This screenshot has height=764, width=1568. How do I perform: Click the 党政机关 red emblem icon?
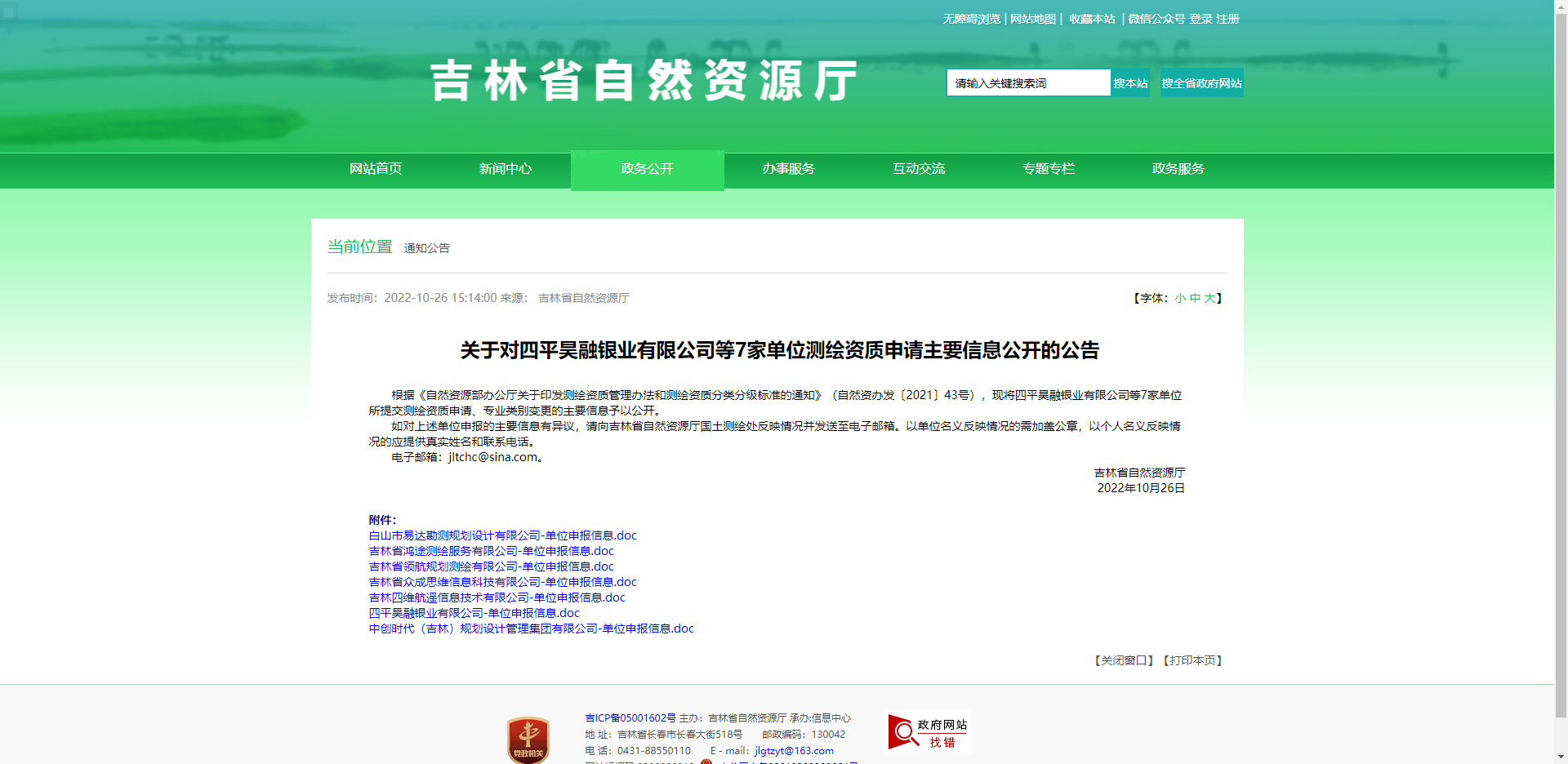(528, 737)
